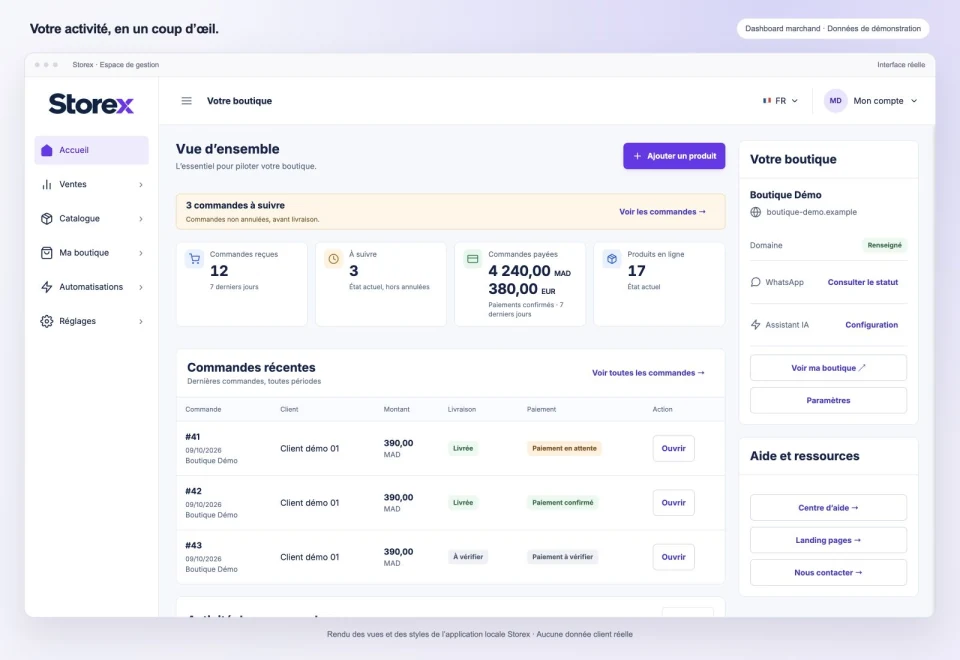Click the globe icon beside boutique-demo.example
The width and height of the screenshot is (960, 660).
click(756, 212)
